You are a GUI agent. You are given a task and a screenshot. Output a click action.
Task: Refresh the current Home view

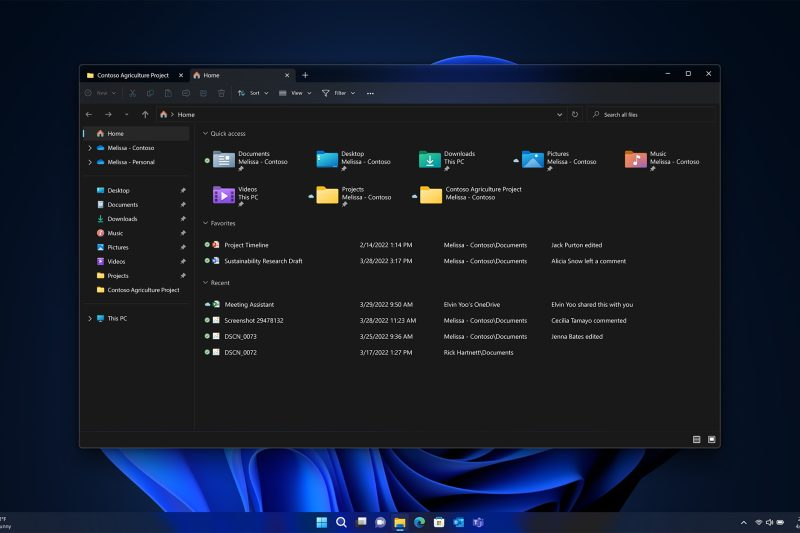pyautogui.click(x=575, y=115)
